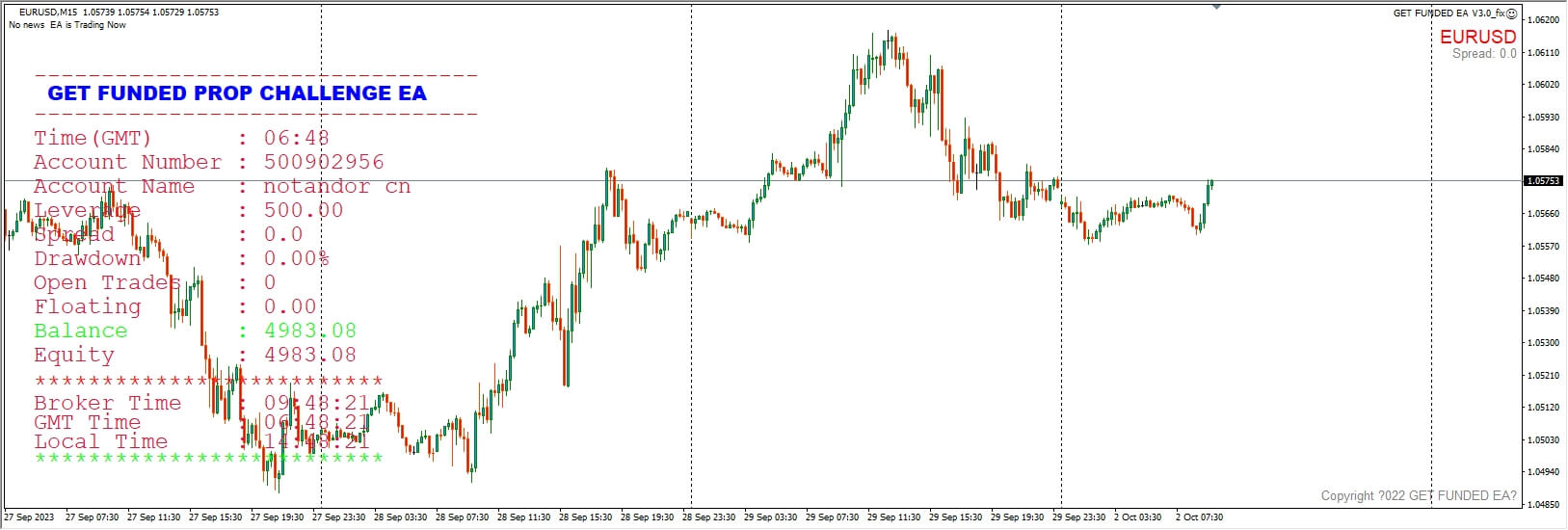Click the GET FUNDED EA V3.0_fix label
The width and height of the screenshot is (1568, 530).
[1449, 13]
